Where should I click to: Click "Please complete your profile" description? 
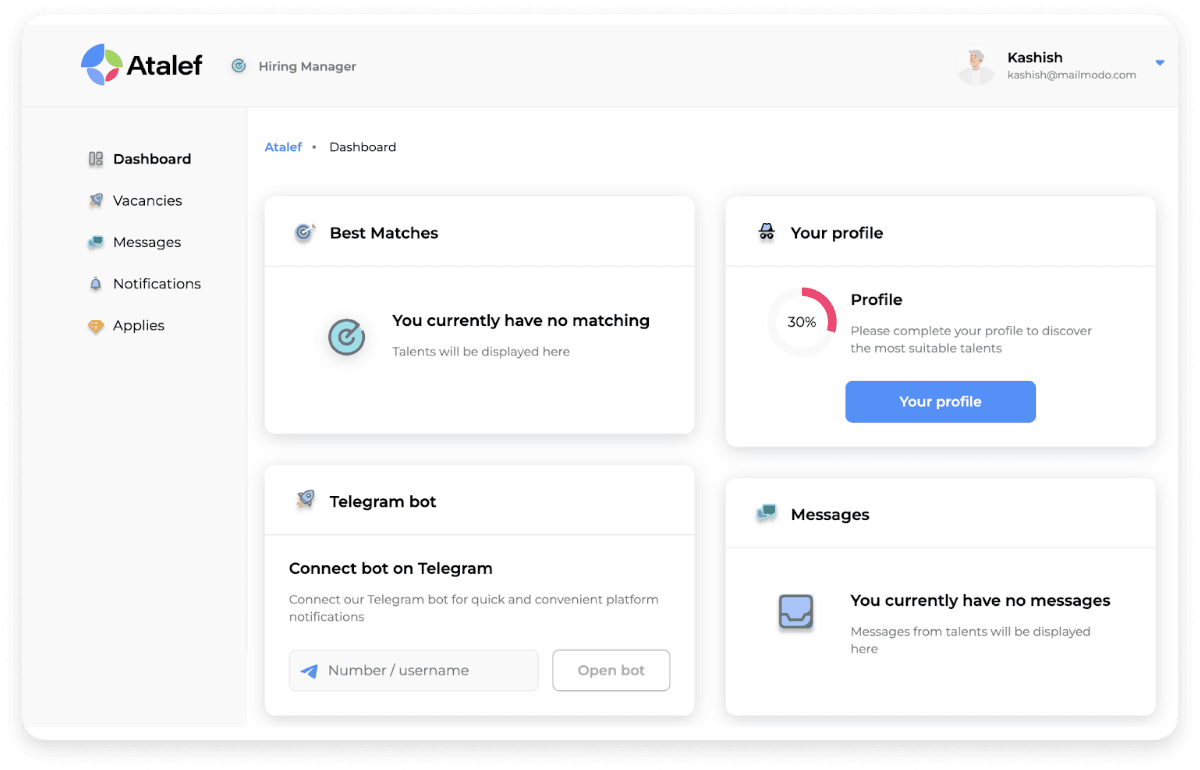(971, 340)
